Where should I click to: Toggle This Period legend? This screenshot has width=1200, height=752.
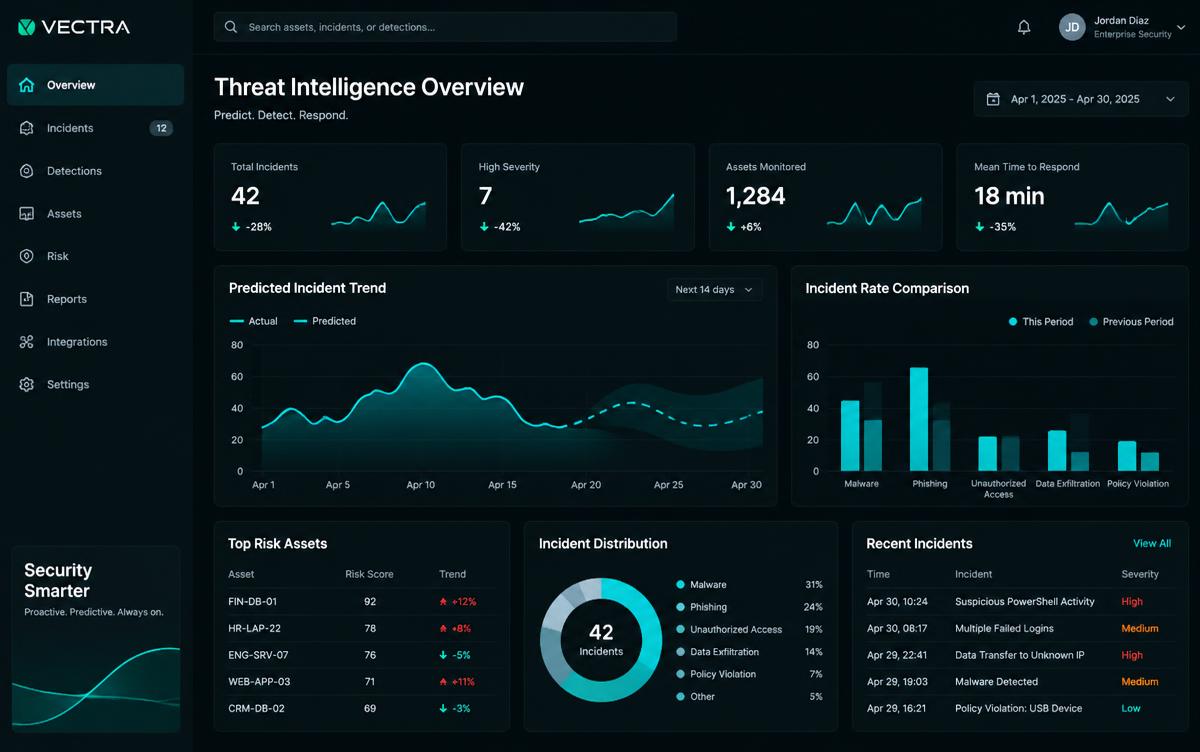point(1040,322)
